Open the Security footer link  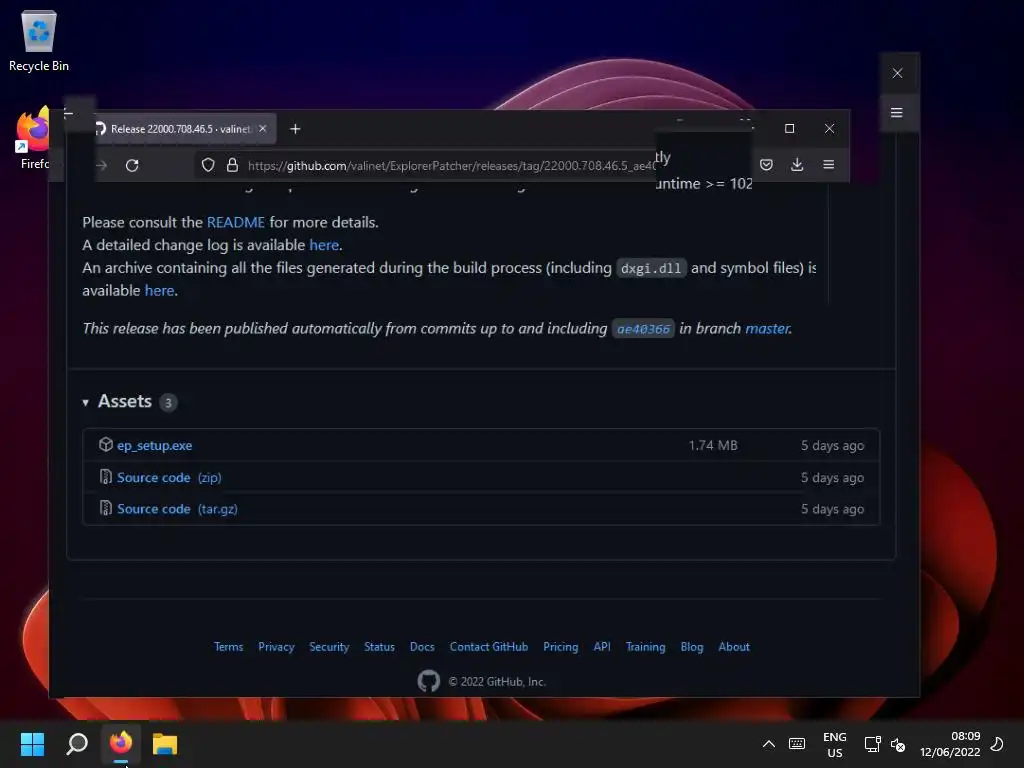click(x=329, y=647)
